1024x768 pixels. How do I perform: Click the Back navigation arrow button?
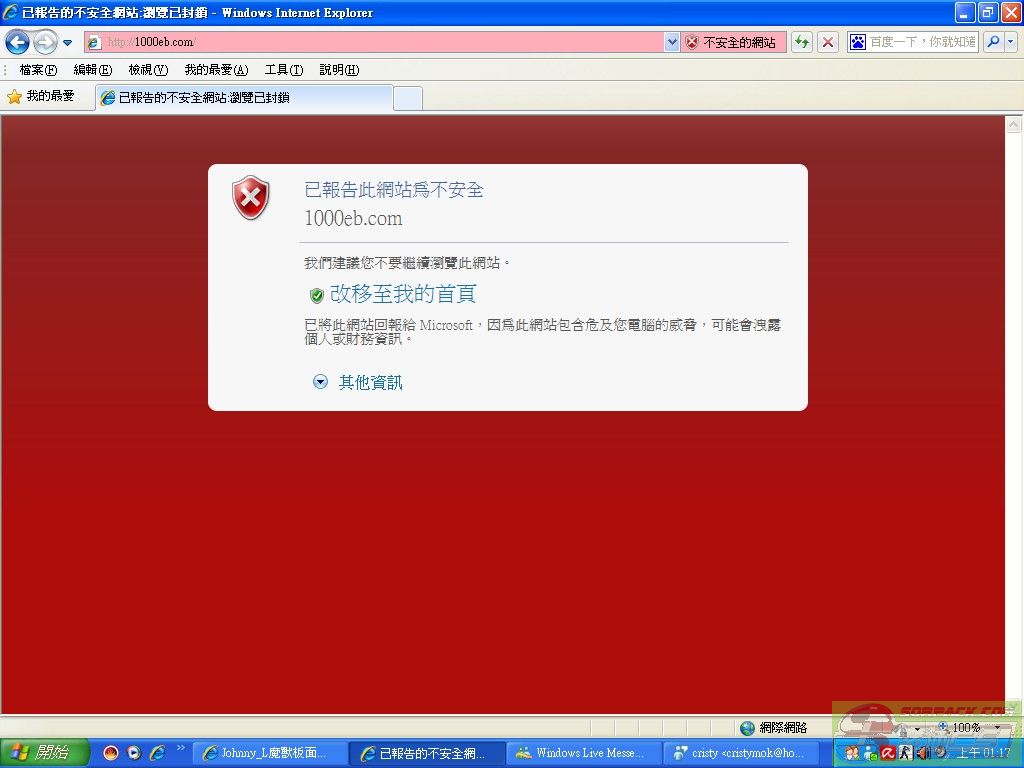coord(17,42)
